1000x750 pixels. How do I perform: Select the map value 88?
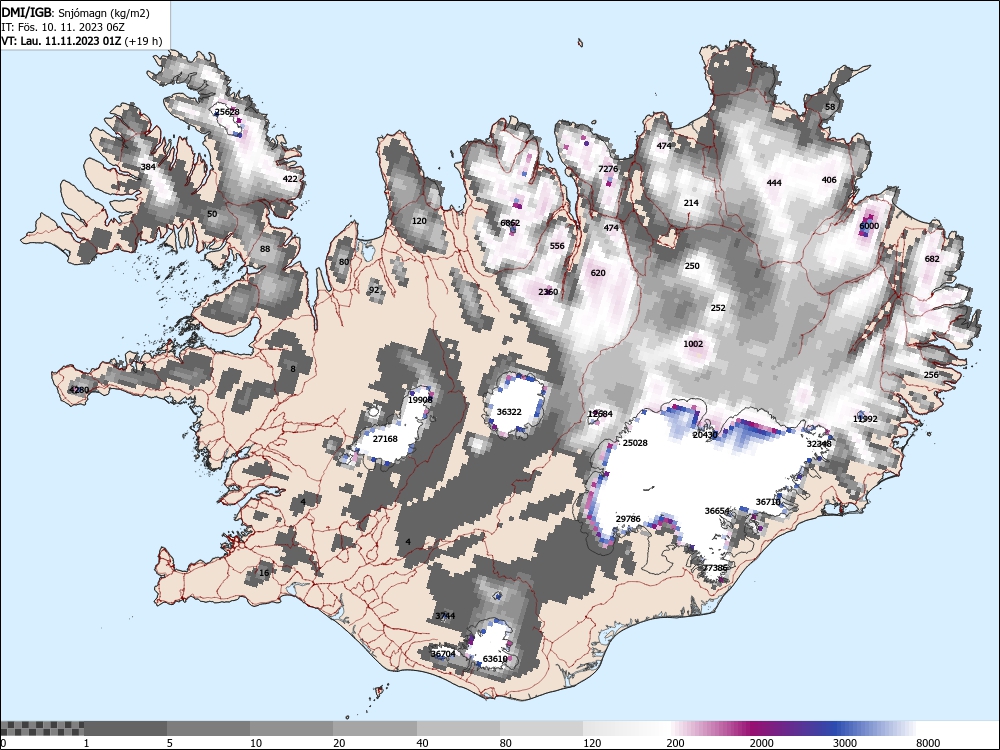coord(265,249)
